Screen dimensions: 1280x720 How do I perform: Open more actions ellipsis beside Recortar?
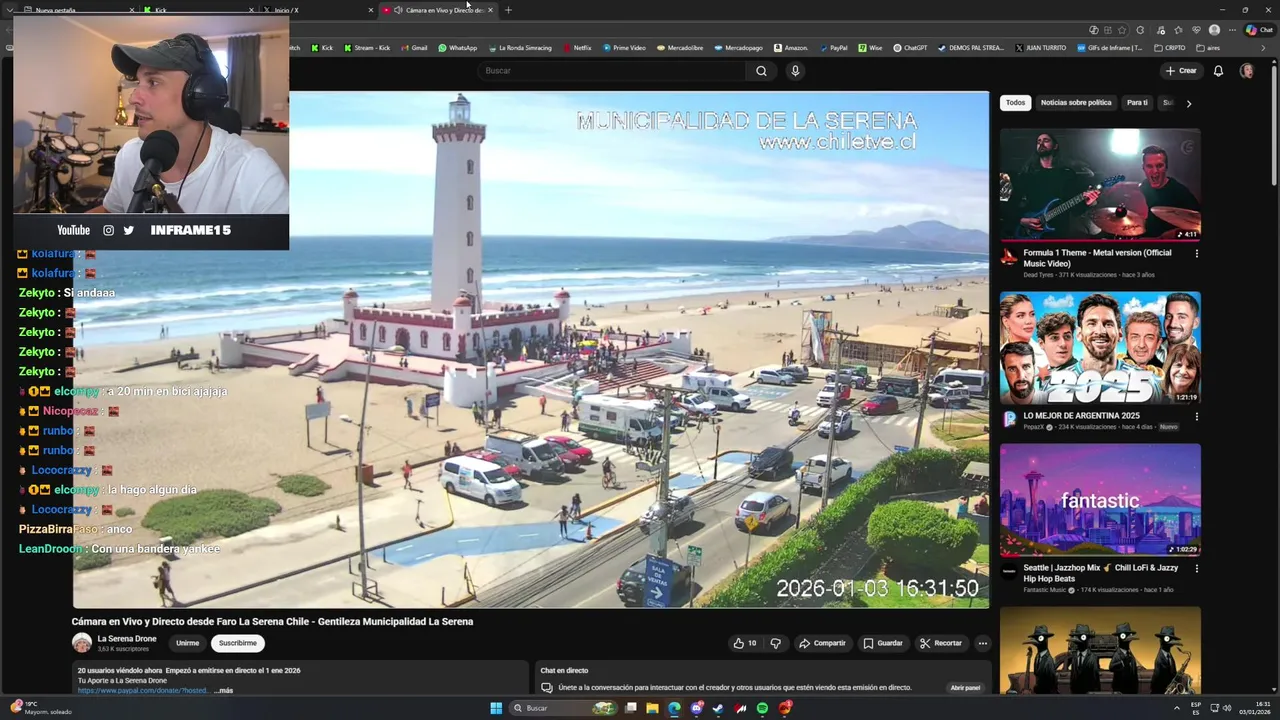(983, 643)
